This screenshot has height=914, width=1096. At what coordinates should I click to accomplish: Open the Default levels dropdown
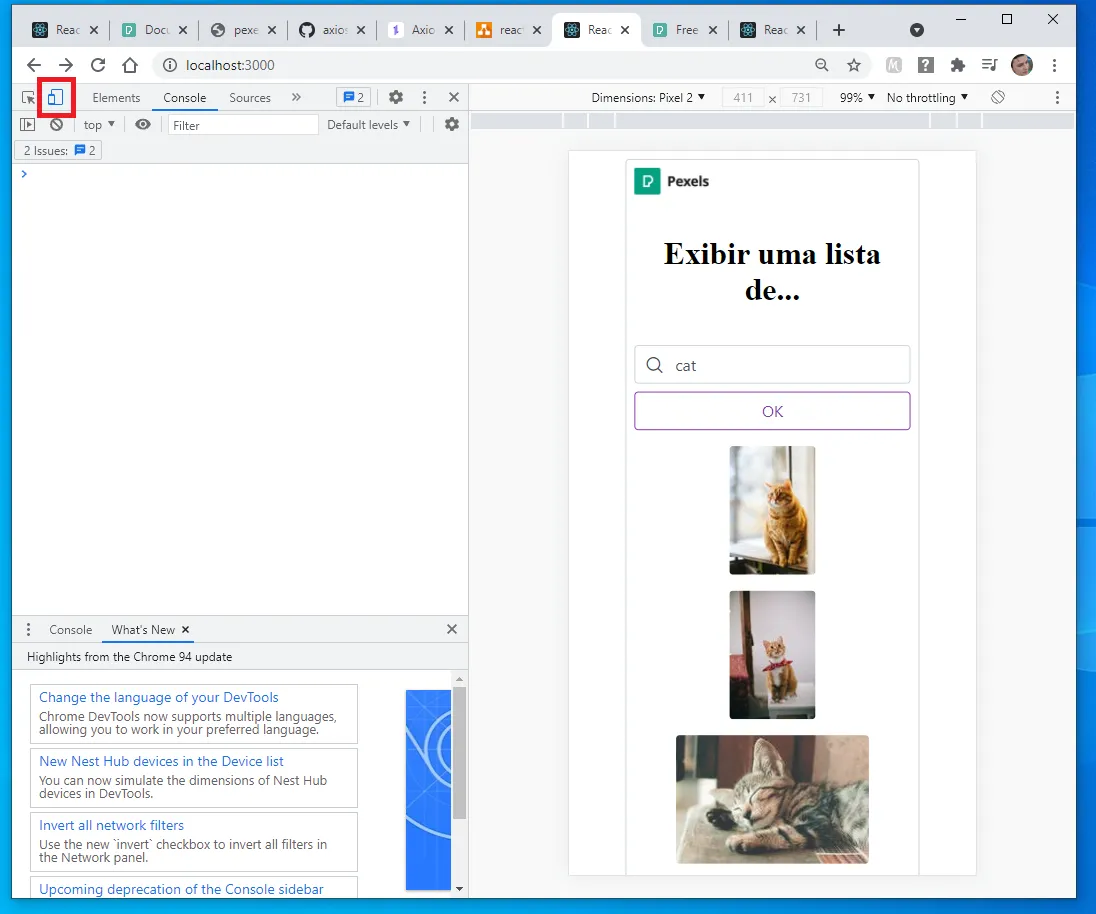[368, 124]
